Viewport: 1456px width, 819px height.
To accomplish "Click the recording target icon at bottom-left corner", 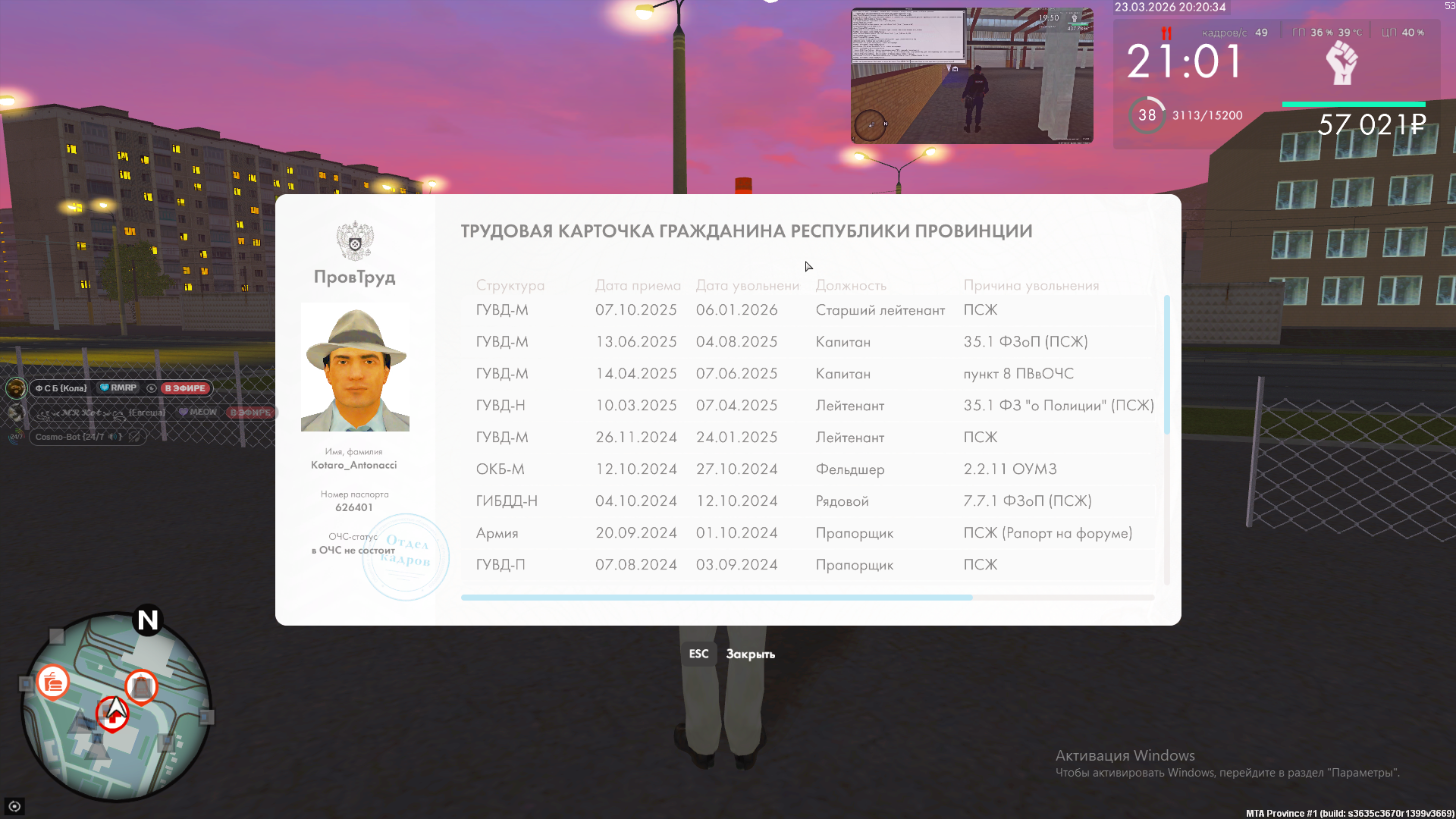I will [14, 806].
